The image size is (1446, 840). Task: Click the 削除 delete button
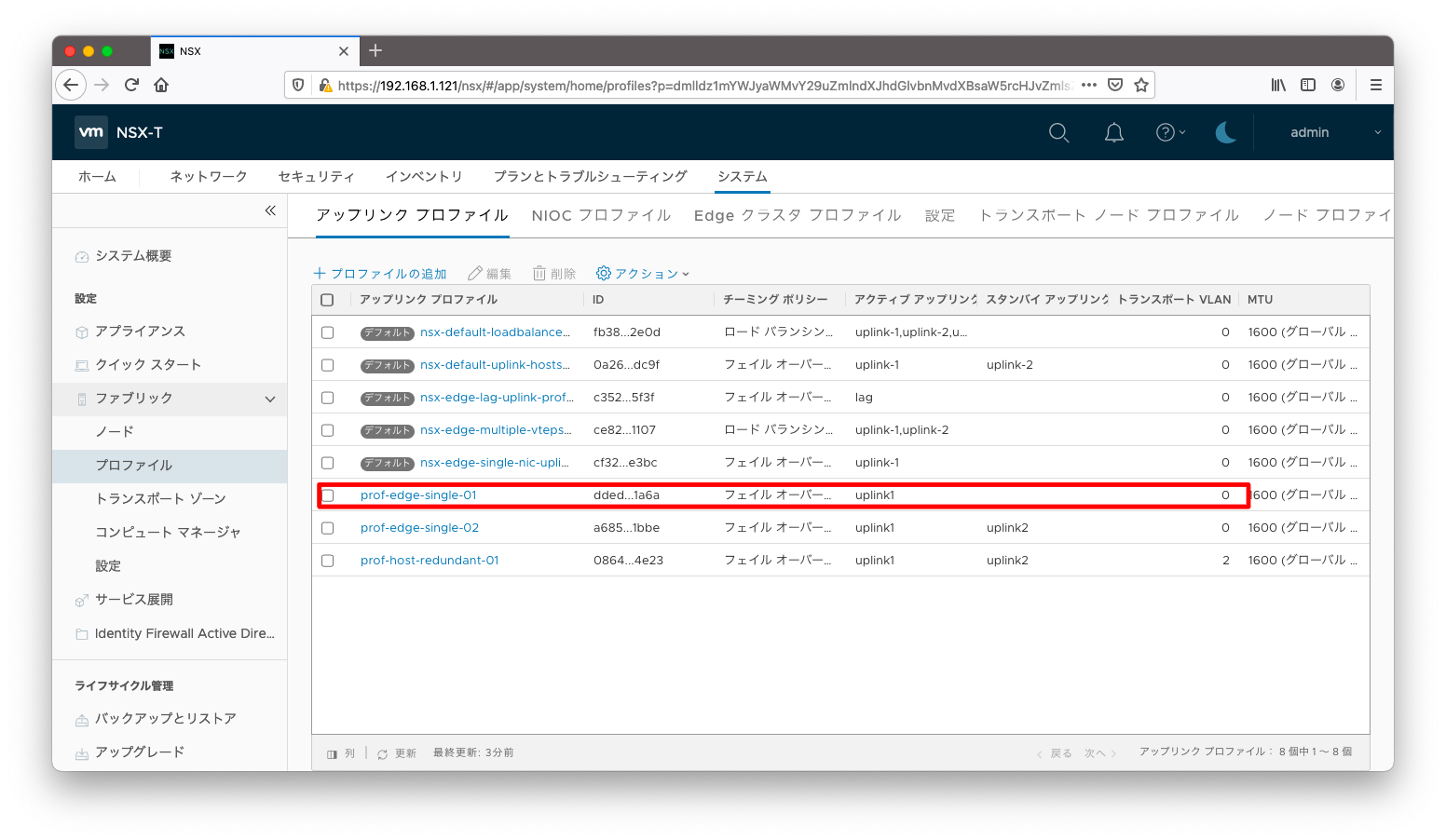(x=554, y=273)
